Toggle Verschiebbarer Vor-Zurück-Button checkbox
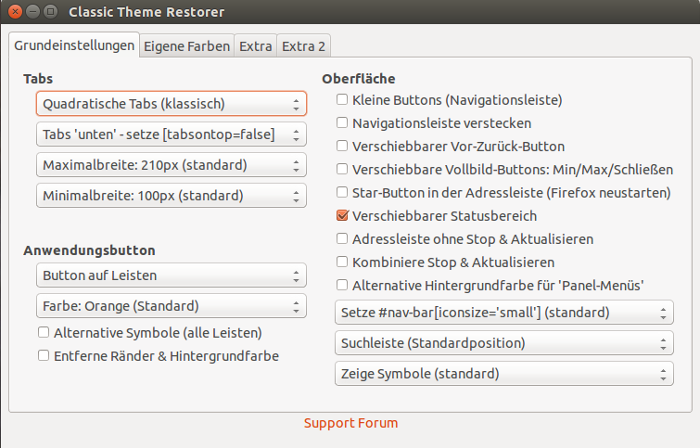700x448 pixels. [343, 146]
